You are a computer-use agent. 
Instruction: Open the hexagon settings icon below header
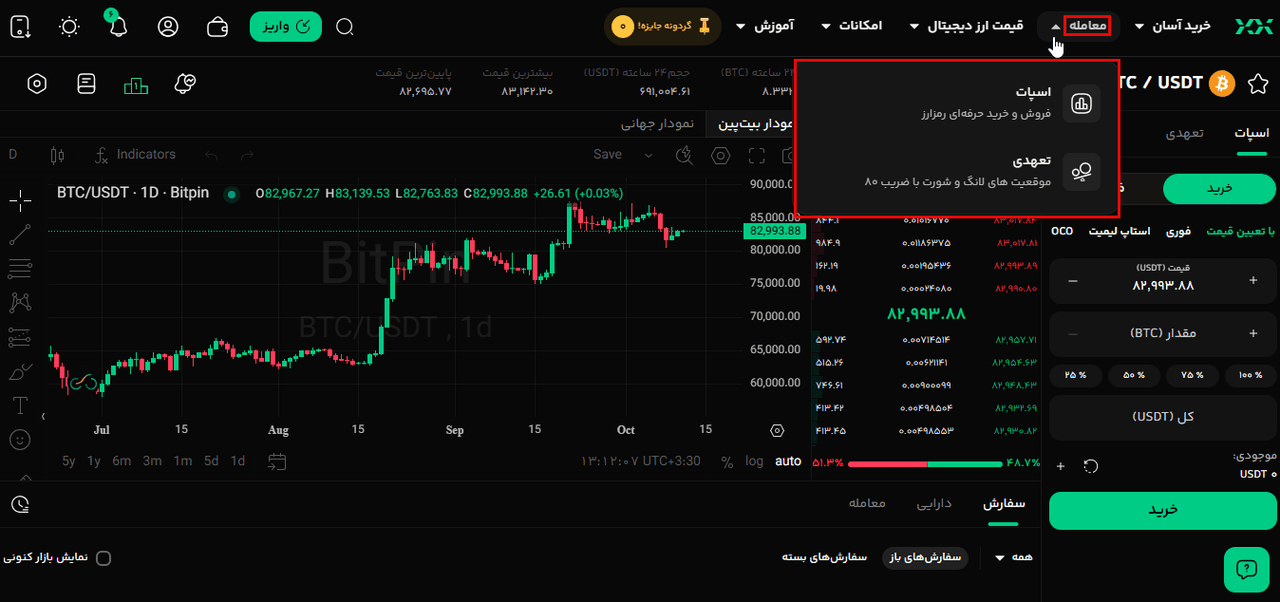click(37, 84)
